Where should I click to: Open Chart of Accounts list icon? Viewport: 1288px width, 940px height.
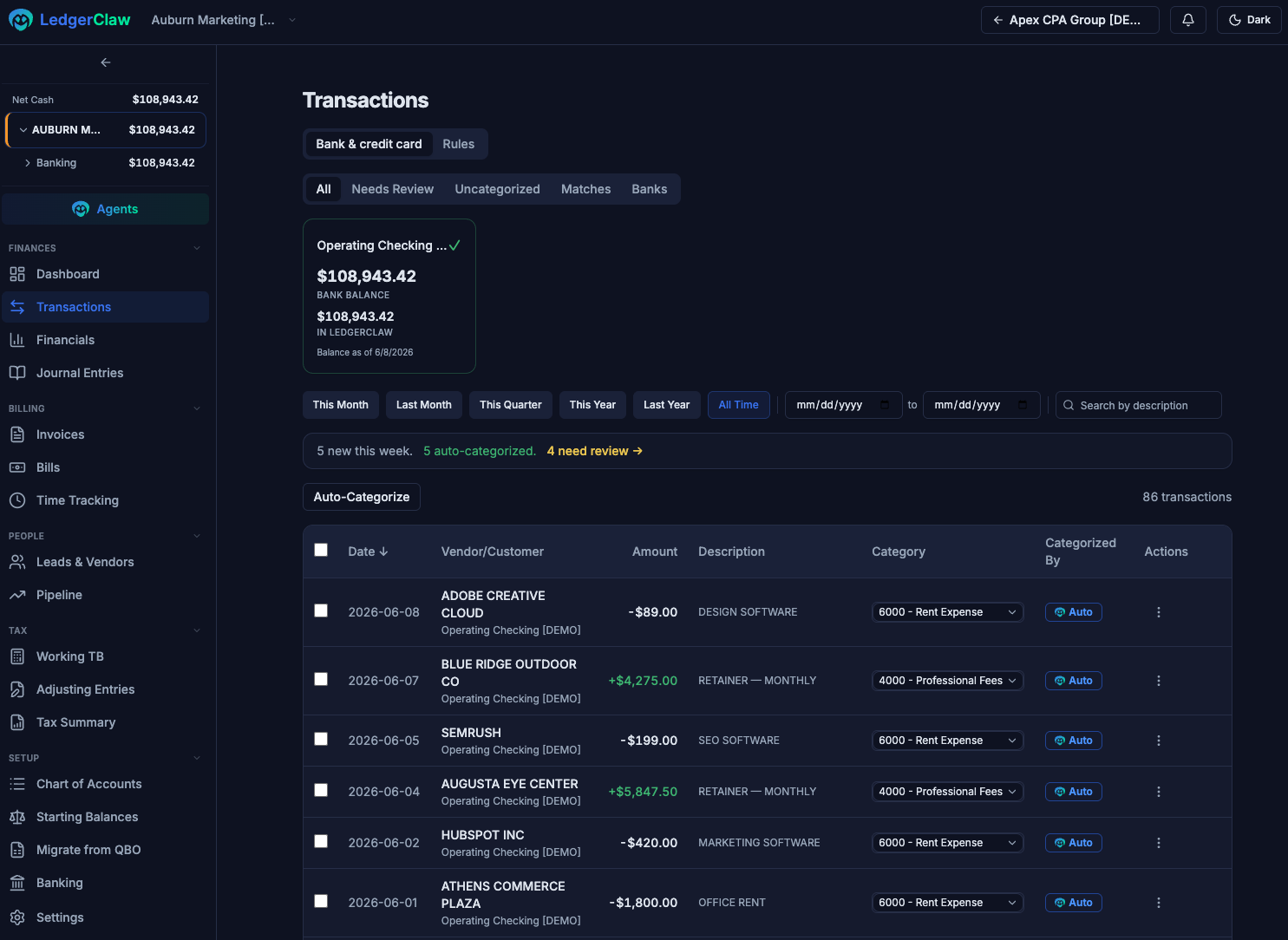(17, 784)
